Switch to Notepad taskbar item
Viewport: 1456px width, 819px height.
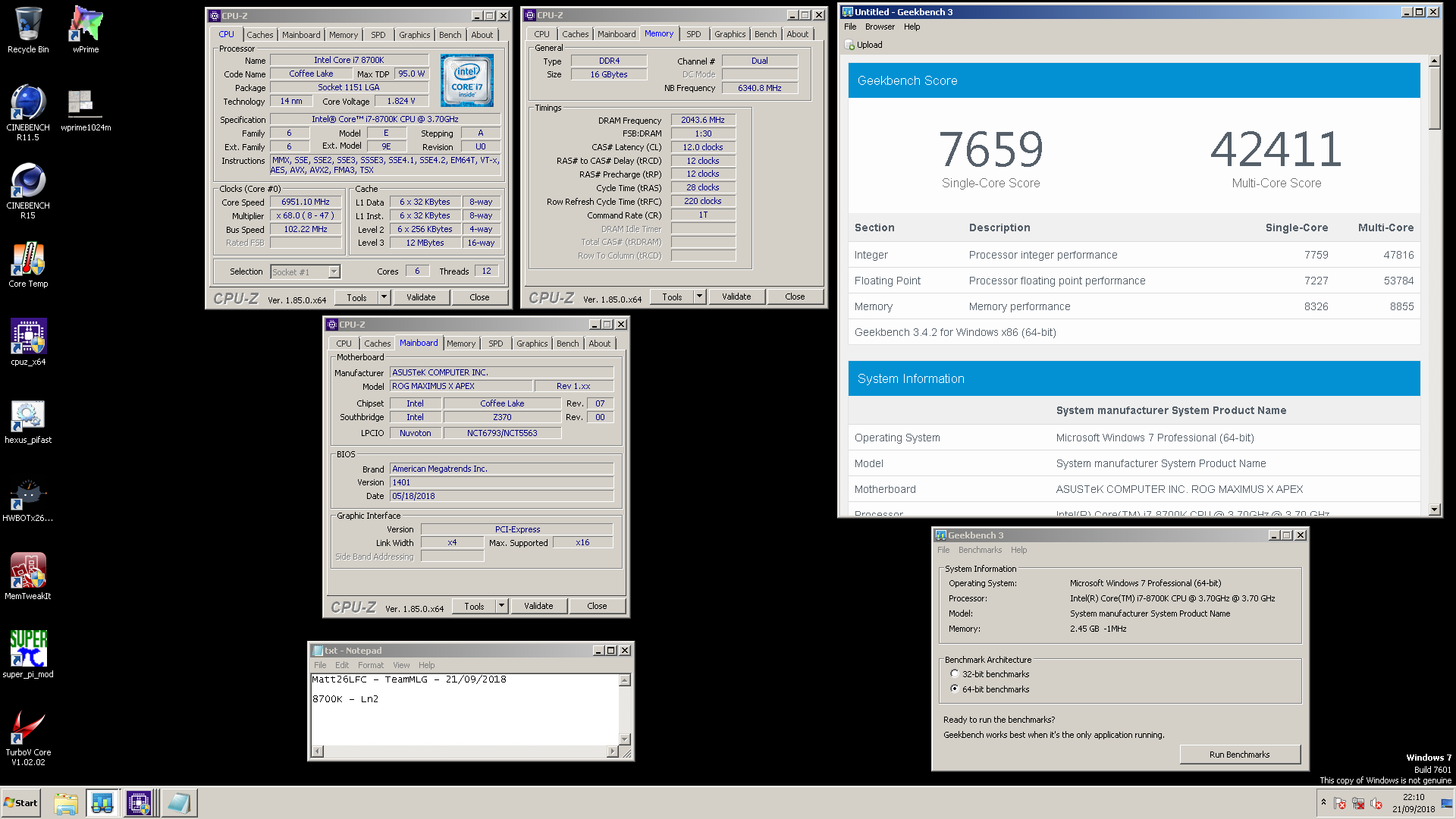click(179, 803)
